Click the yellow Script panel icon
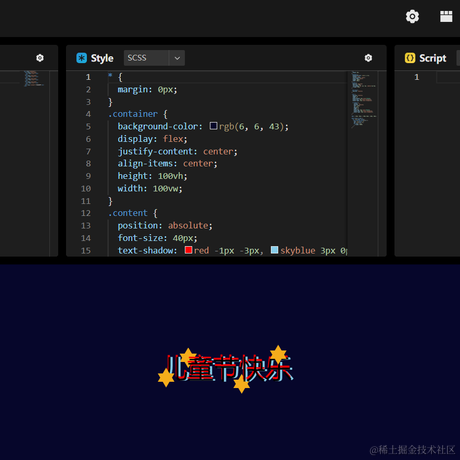Image resolution: width=460 pixels, height=460 pixels. click(410, 58)
